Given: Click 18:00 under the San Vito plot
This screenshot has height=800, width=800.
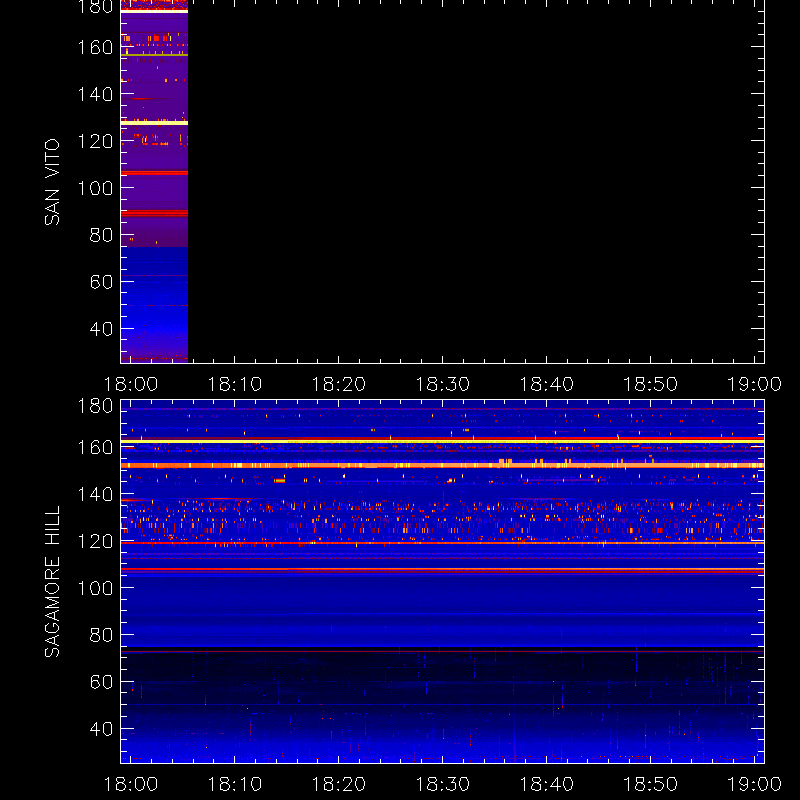Looking at the screenshot, I should (131, 384).
